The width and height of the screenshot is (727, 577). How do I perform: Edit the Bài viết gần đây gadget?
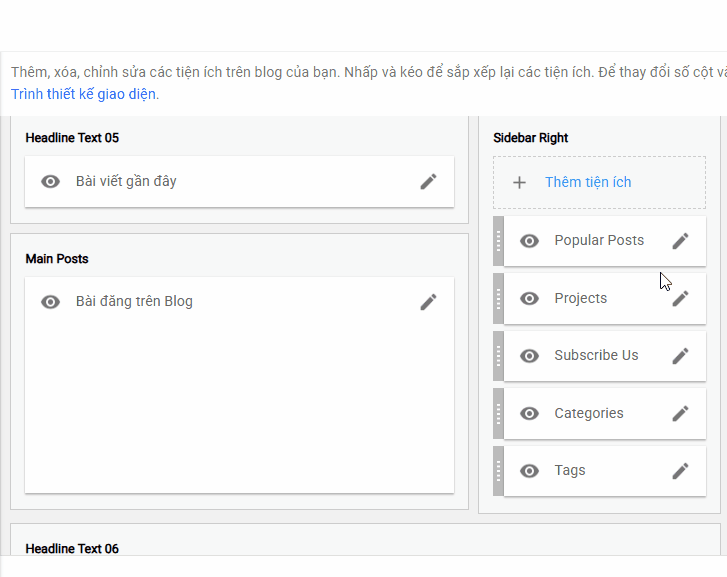click(428, 181)
